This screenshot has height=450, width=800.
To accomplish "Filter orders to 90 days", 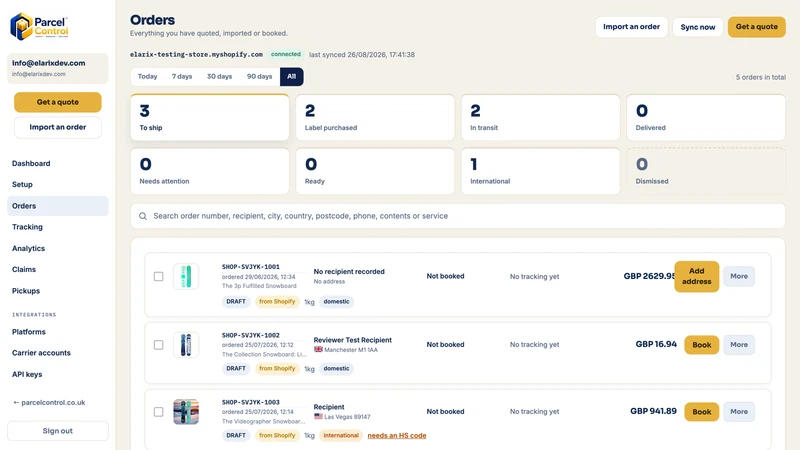I will (259, 77).
